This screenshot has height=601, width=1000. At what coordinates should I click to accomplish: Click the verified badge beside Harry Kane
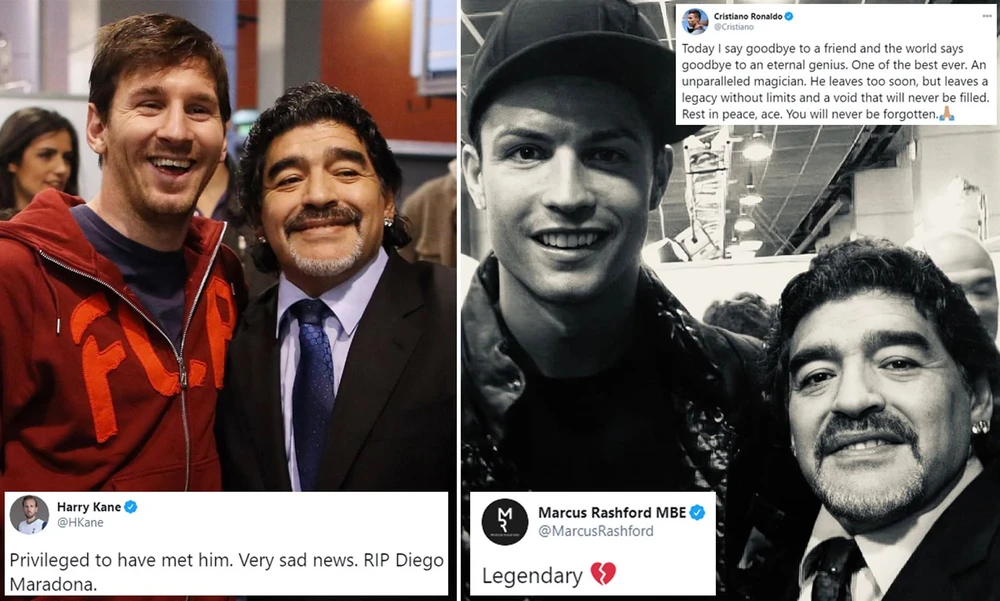pyautogui.click(x=131, y=507)
